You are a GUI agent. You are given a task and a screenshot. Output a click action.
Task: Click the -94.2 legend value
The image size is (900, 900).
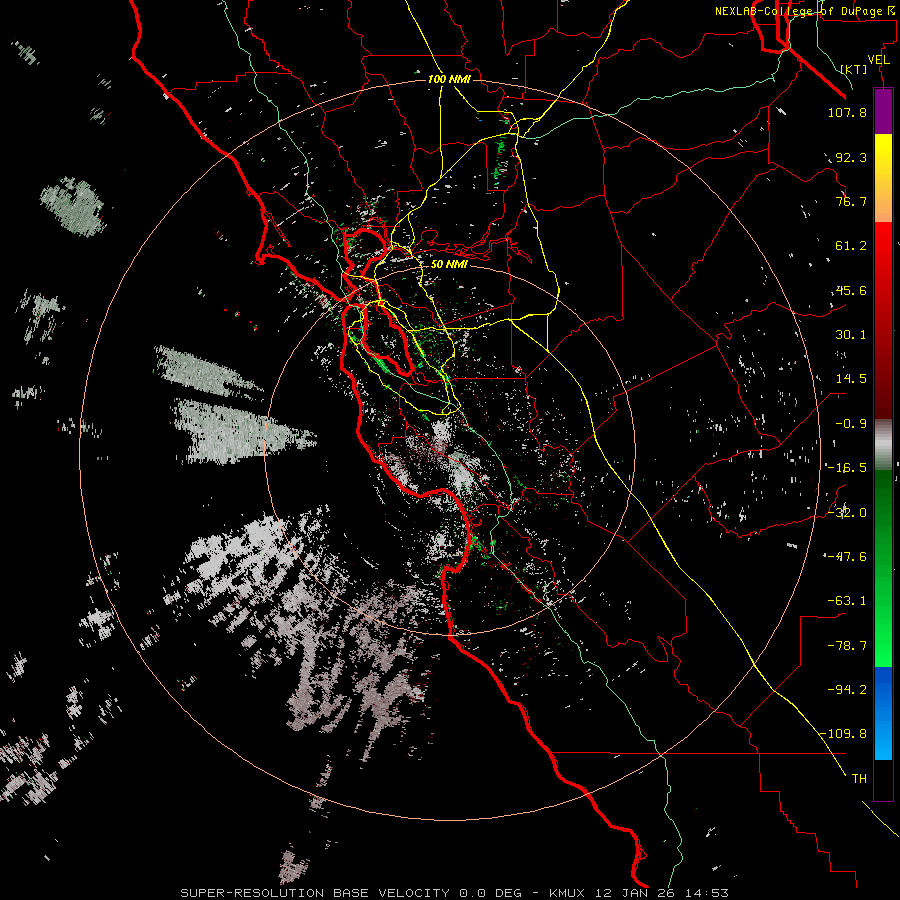coord(847,689)
